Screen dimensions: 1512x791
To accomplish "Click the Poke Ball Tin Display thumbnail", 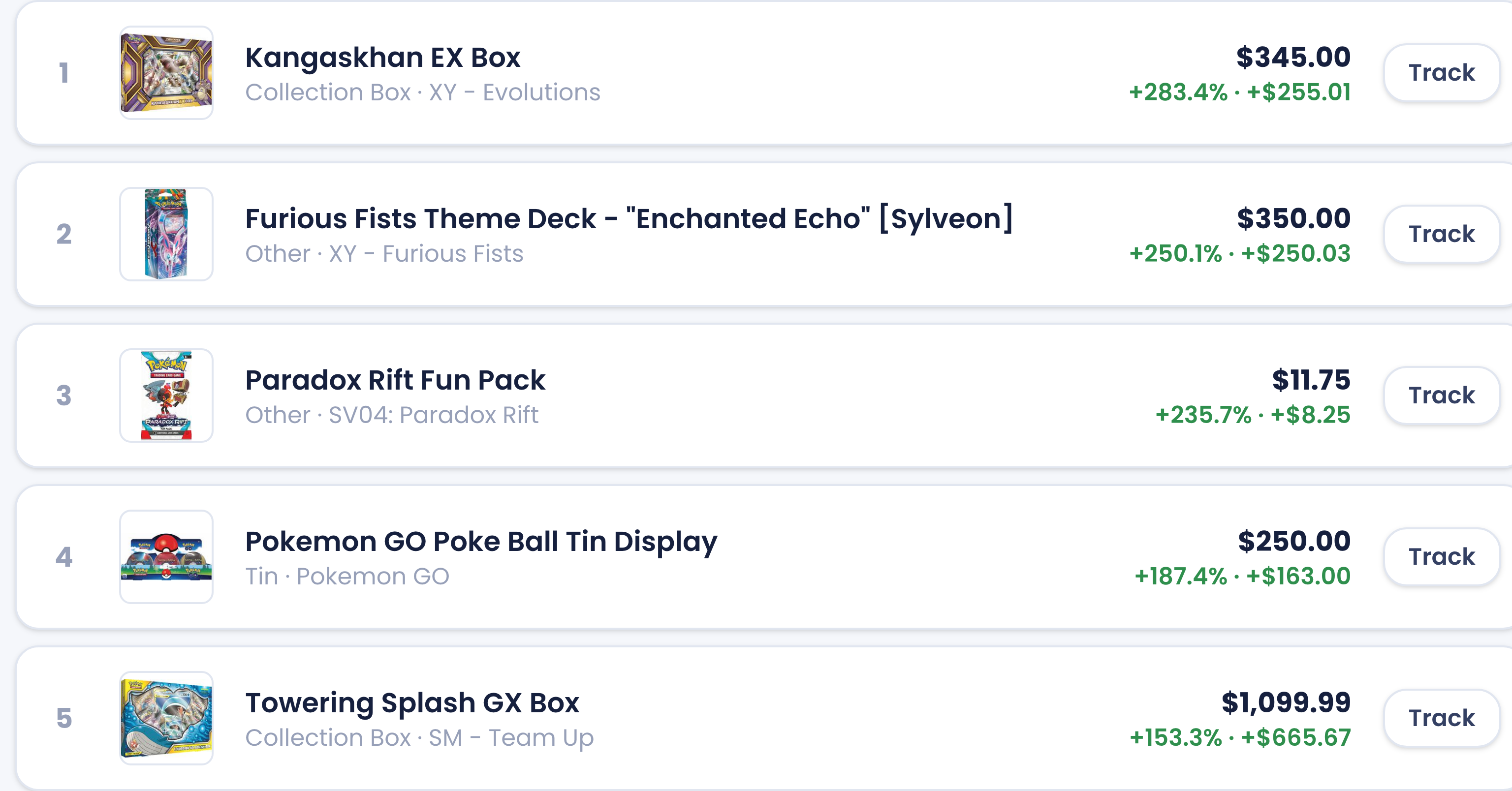I will 166,557.
